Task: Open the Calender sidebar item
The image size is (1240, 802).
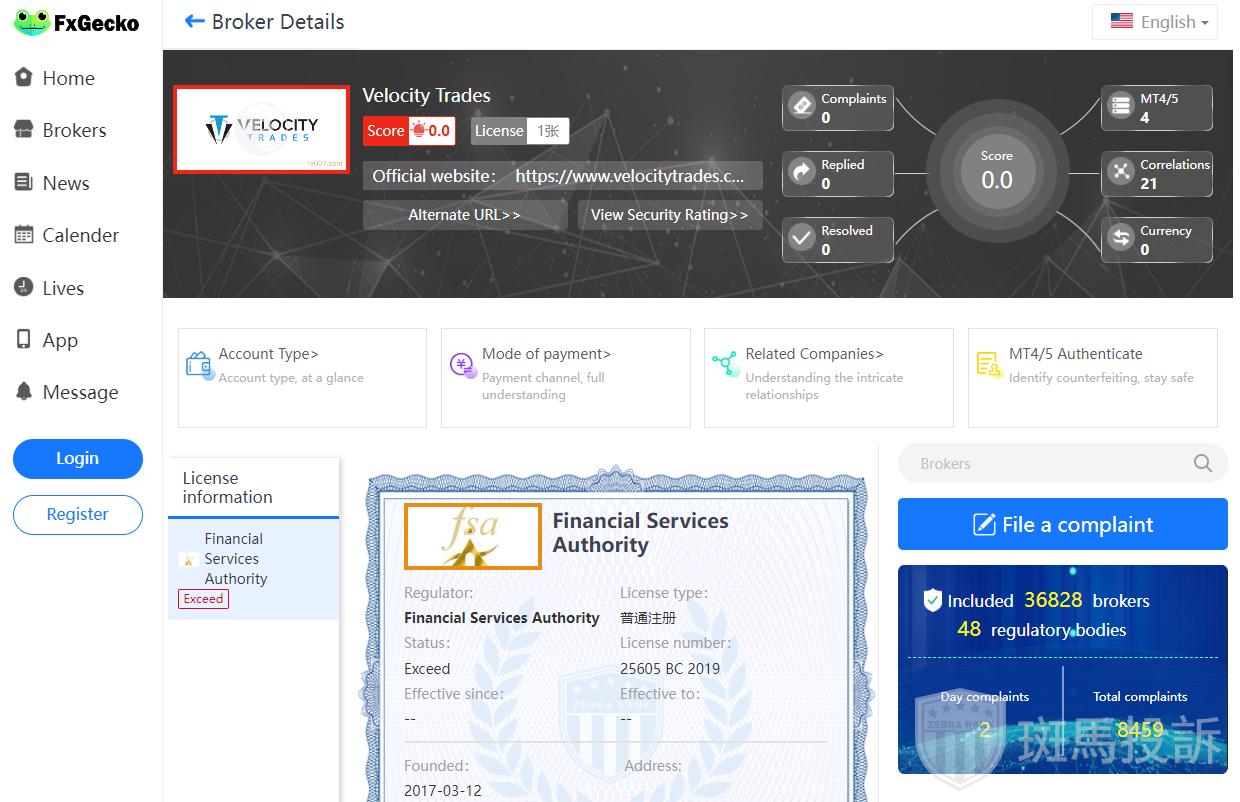Action: 80,235
